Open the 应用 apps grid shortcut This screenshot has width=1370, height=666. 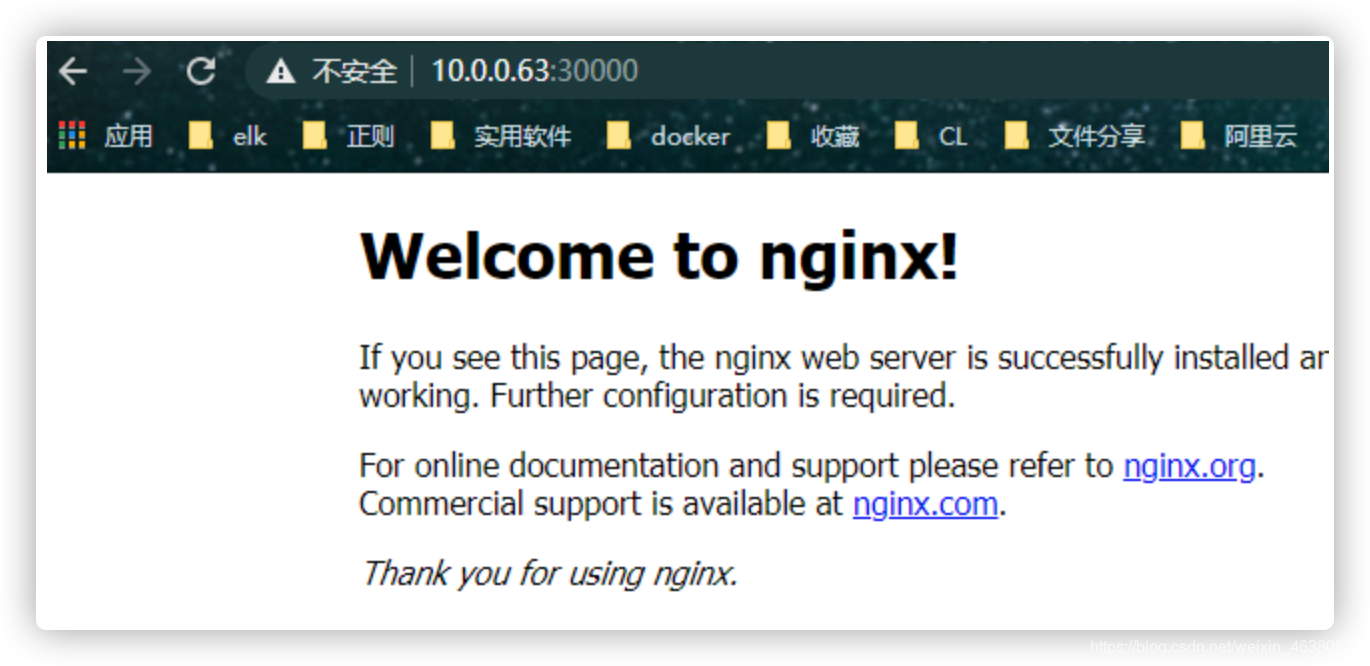(106, 136)
